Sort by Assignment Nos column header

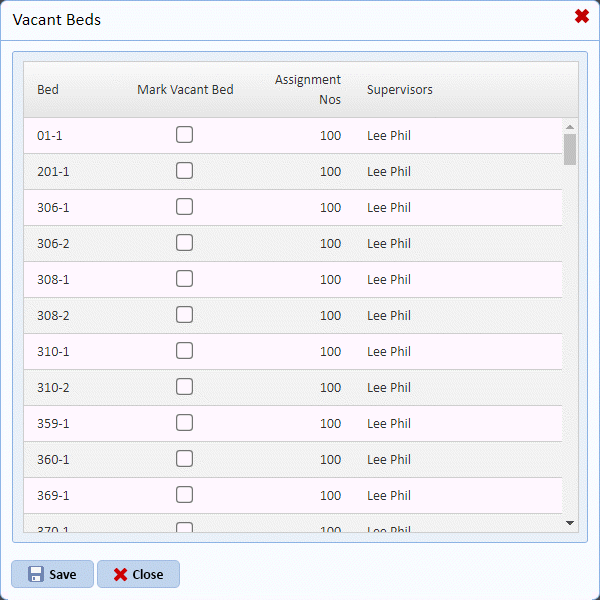(308, 90)
